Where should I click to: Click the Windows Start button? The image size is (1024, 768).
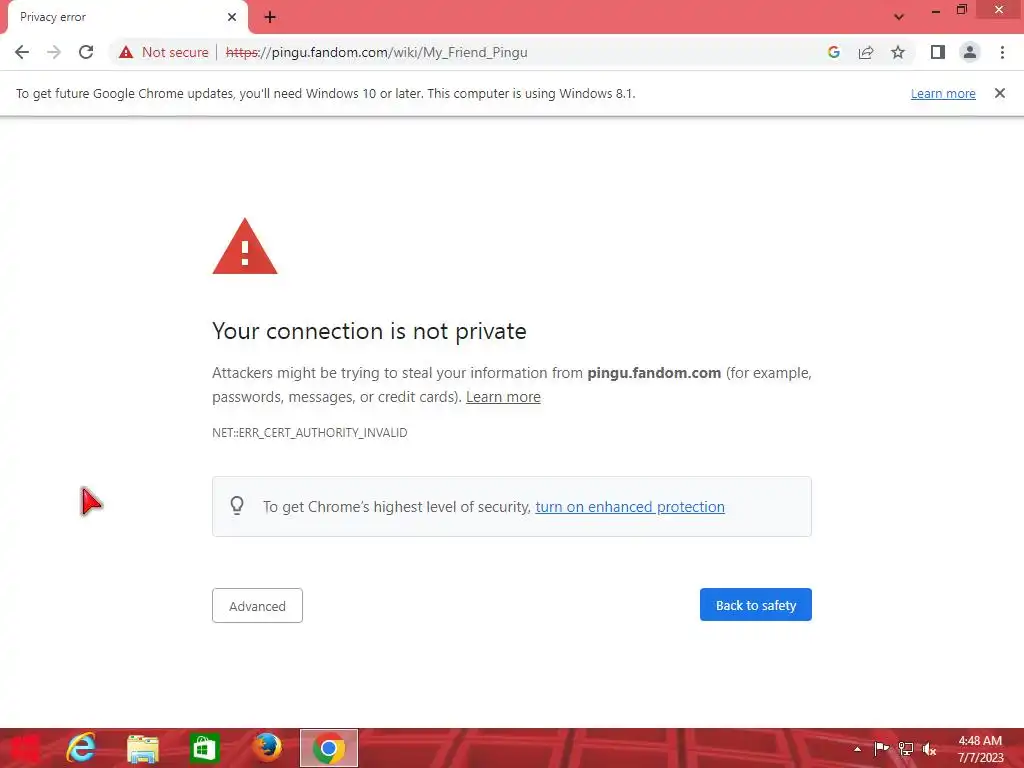click(24, 748)
